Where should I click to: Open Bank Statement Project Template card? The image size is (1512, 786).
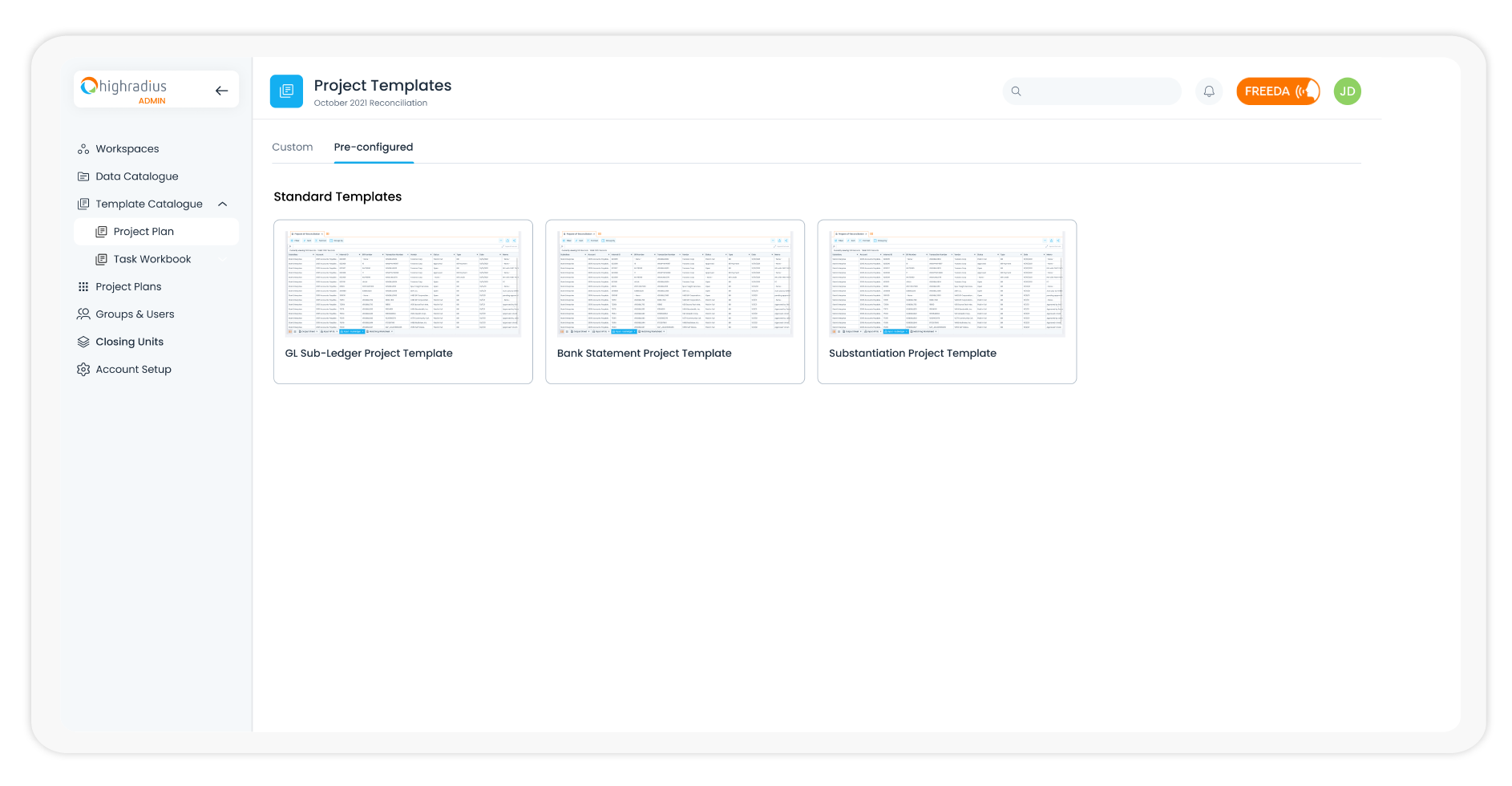(x=674, y=302)
